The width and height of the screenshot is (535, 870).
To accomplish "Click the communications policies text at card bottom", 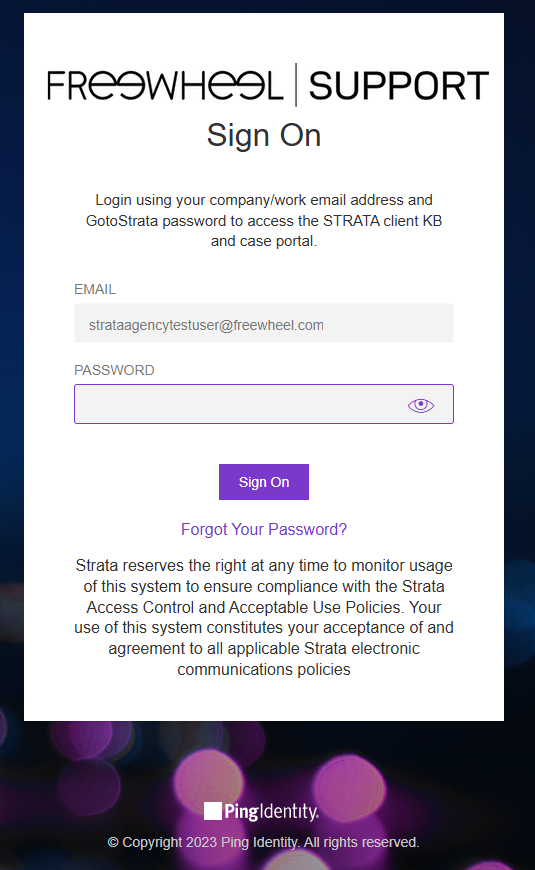I will point(264,669).
